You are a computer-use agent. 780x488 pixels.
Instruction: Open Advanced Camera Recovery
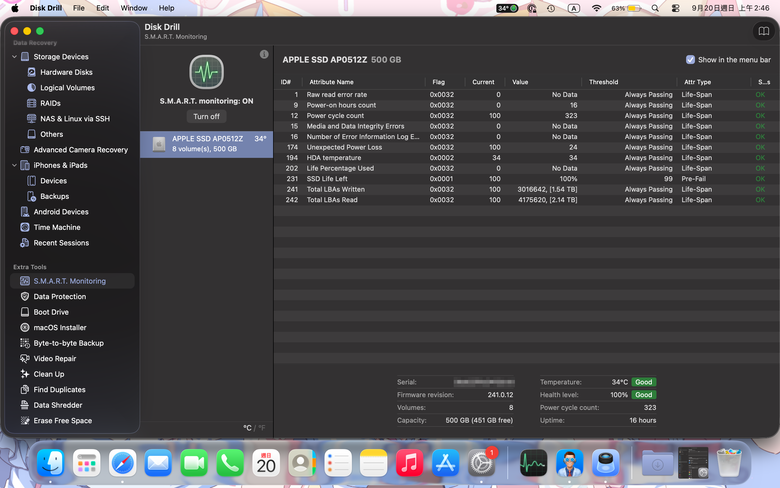point(80,150)
